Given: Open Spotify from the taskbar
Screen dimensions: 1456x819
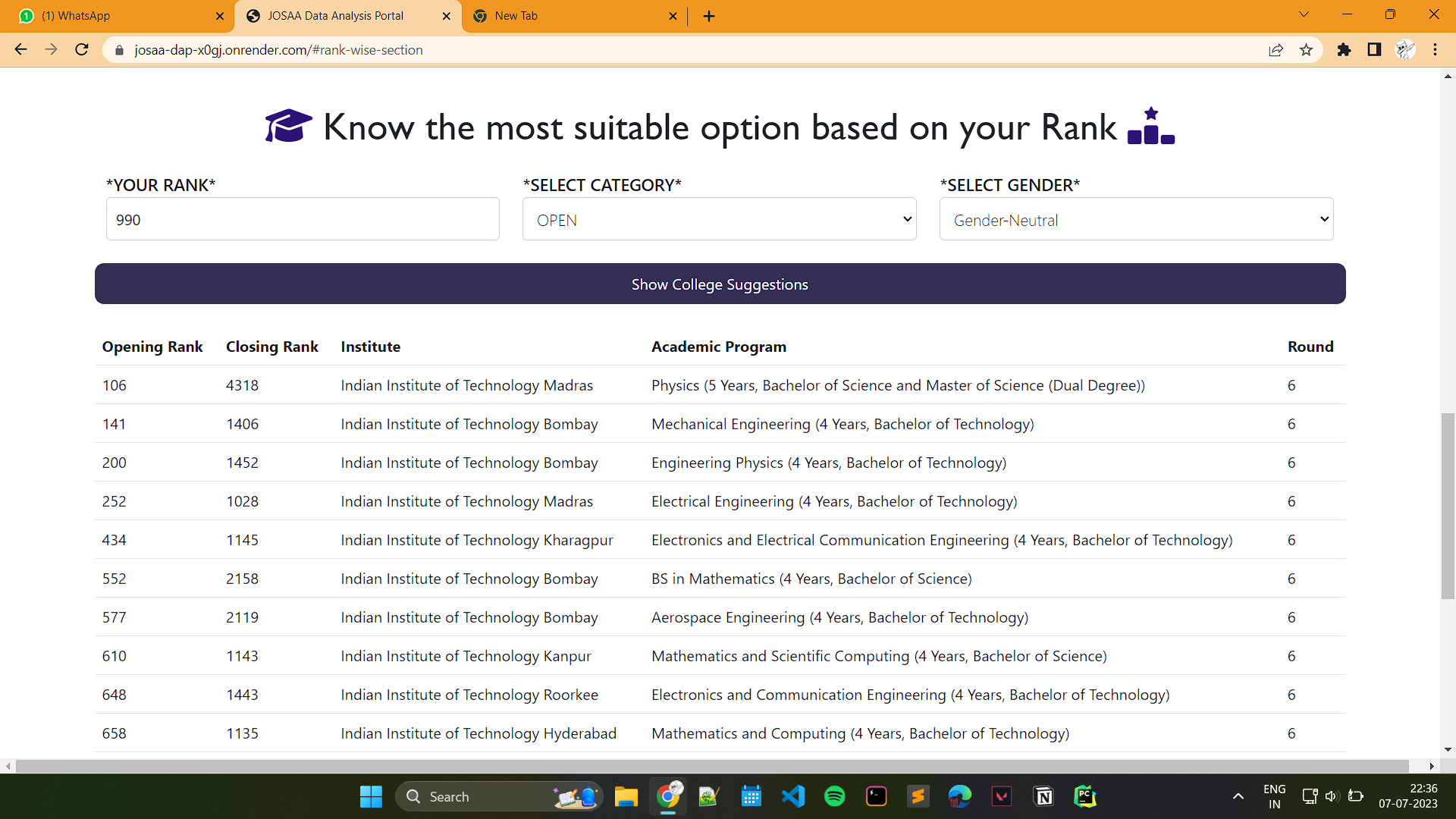Looking at the screenshot, I should [x=834, y=796].
